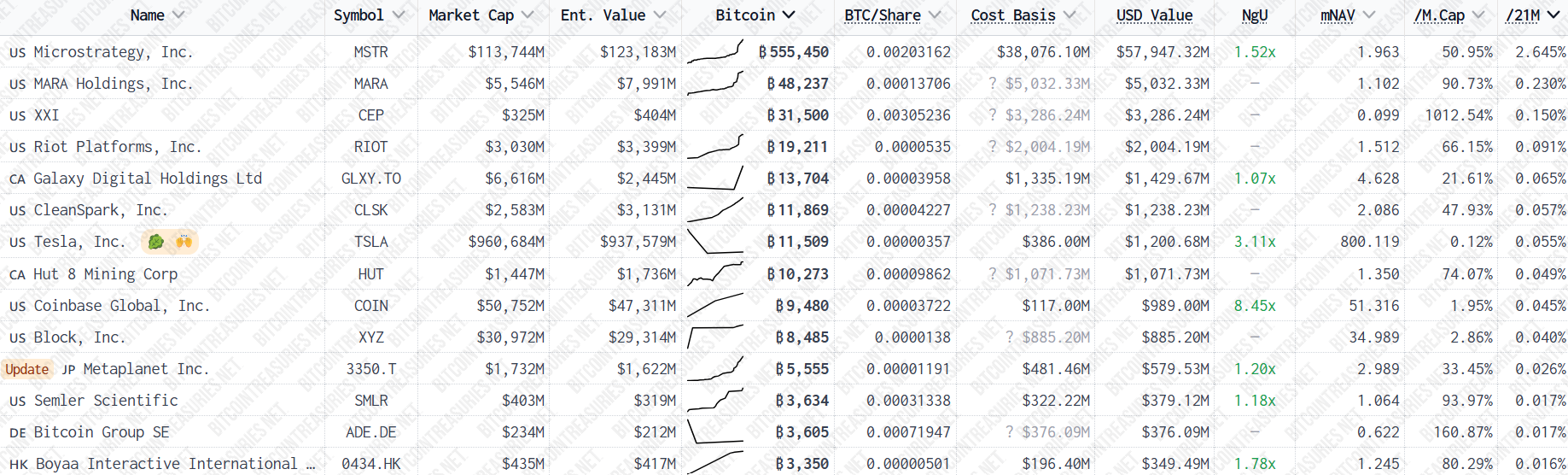The height and width of the screenshot is (475, 1568).
Task: Open the Metaplanet Inc. company link
Action: (146, 368)
